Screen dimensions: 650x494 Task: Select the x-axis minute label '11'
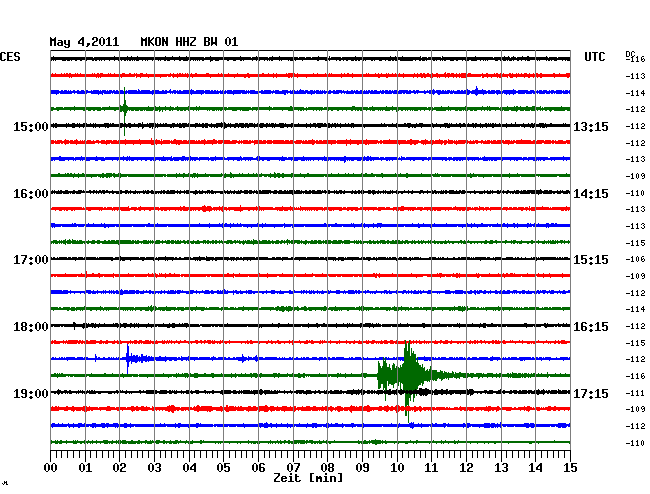pos(431,467)
